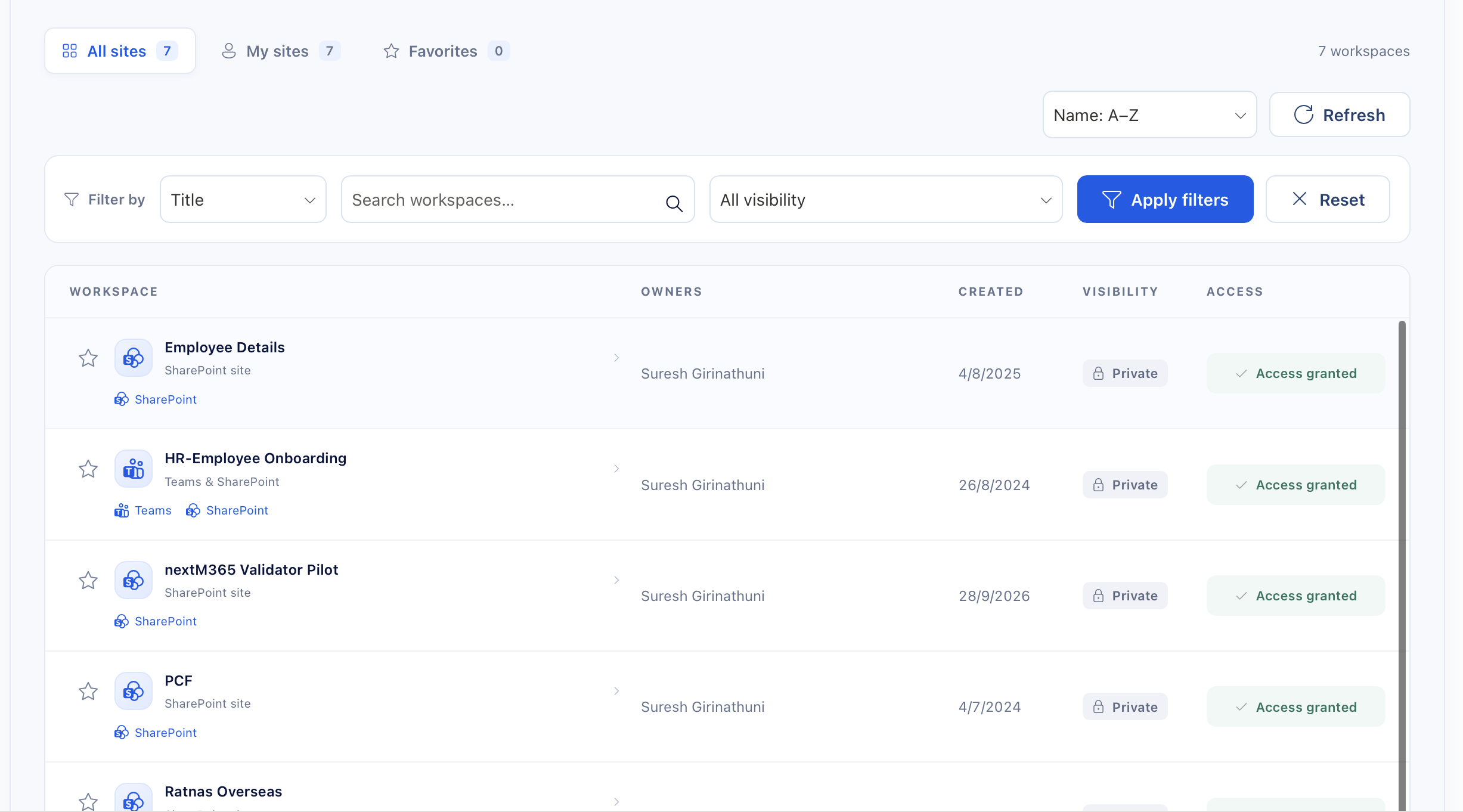Viewport: 1463px width, 812px height.
Task: Reset the filters
Action: [1328, 199]
